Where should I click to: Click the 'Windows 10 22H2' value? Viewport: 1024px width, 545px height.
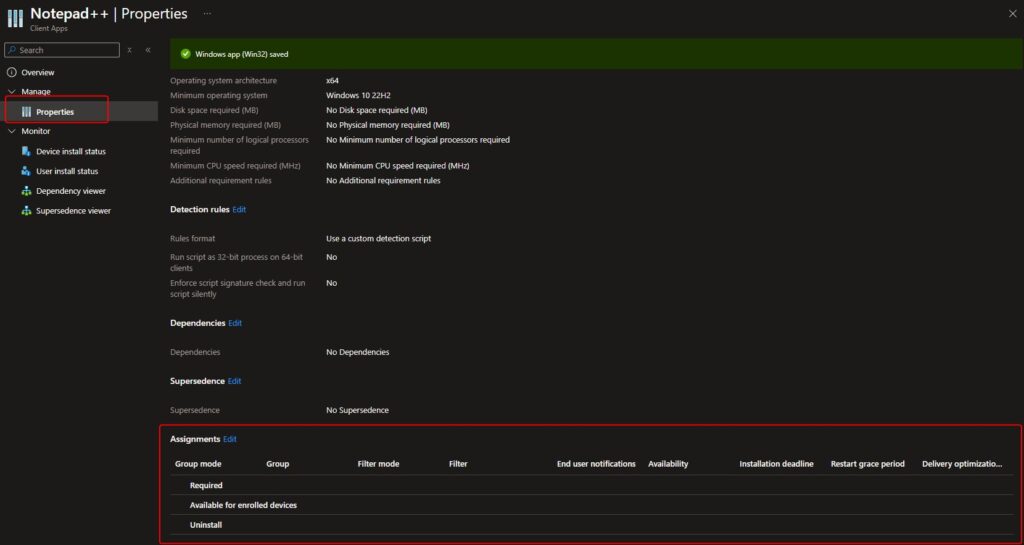pyautogui.click(x=358, y=96)
